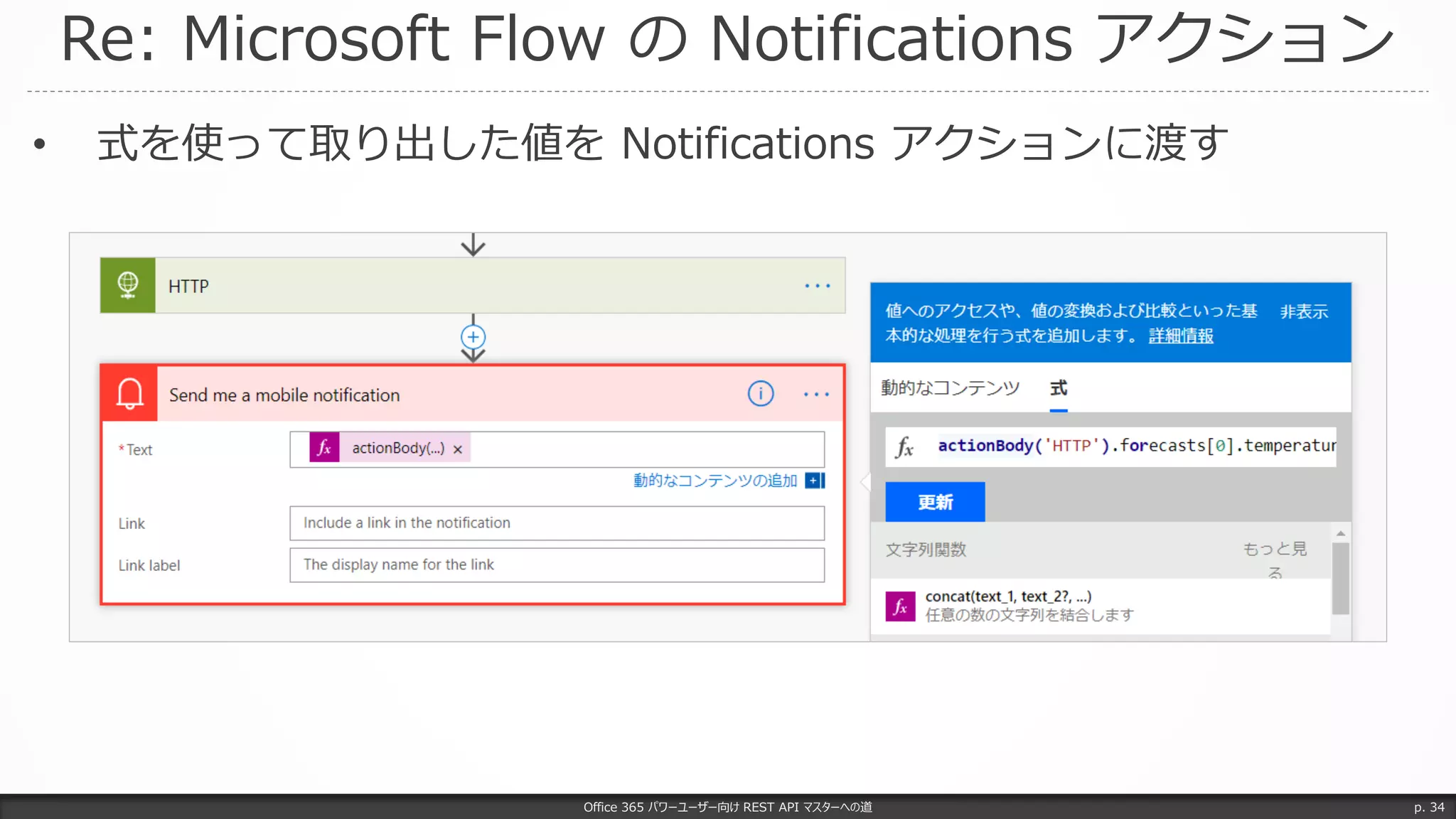
Task: Click the Send me a mobile notification header
Action: [x=473, y=394]
